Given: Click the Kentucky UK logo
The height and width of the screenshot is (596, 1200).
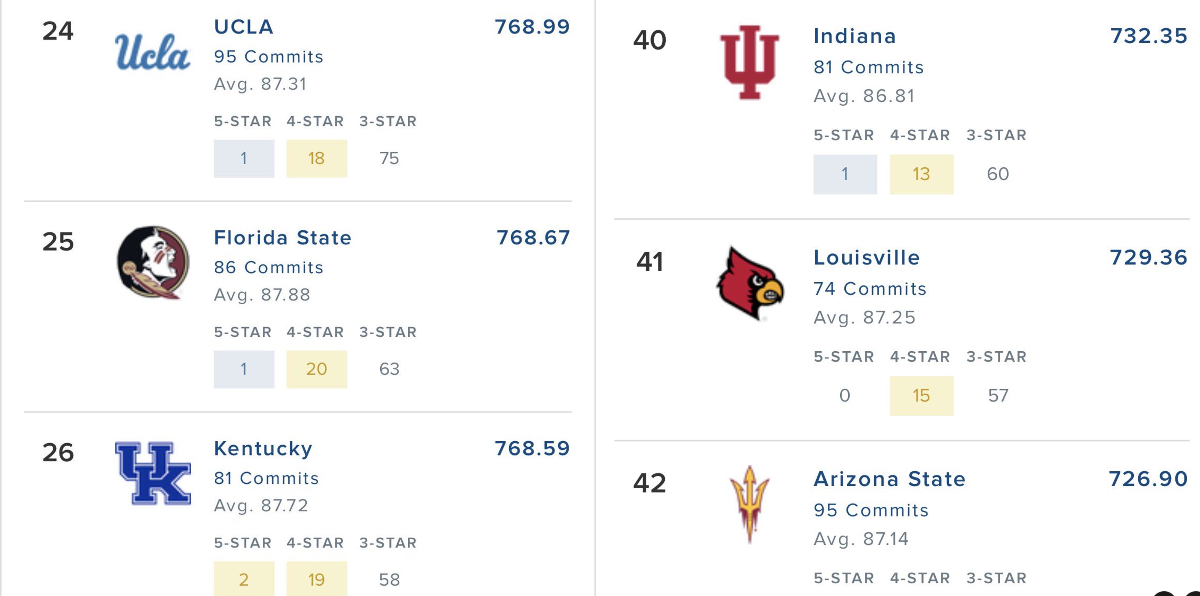Looking at the screenshot, I should (152, 474).
